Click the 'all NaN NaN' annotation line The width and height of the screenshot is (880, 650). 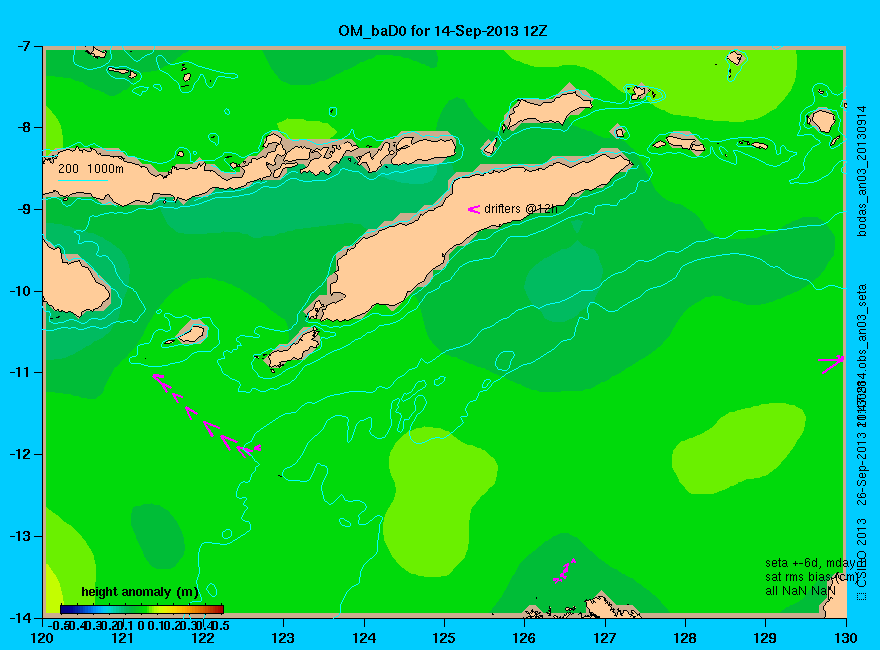click(x=800, y=591)
